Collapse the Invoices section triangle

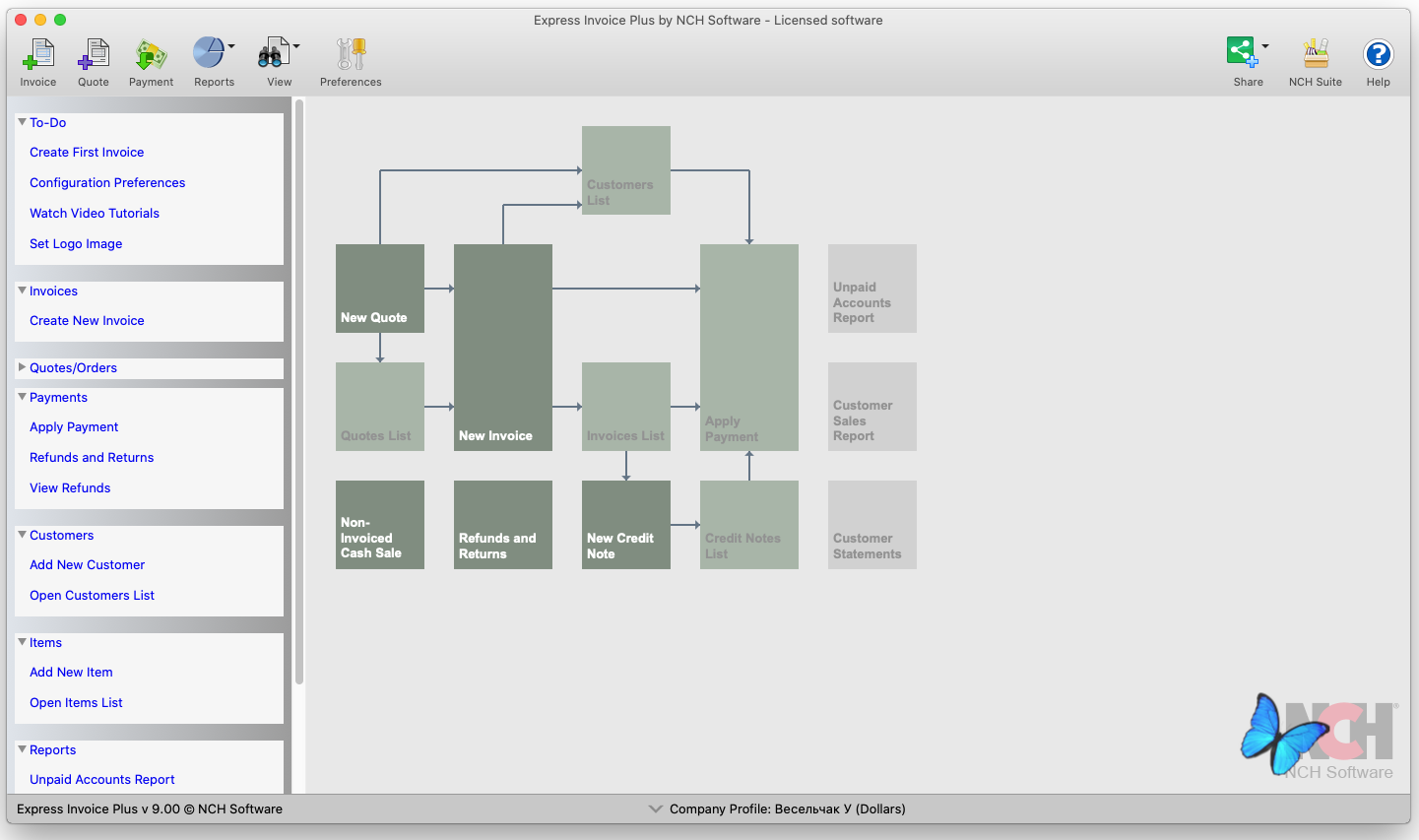point(22,291)
